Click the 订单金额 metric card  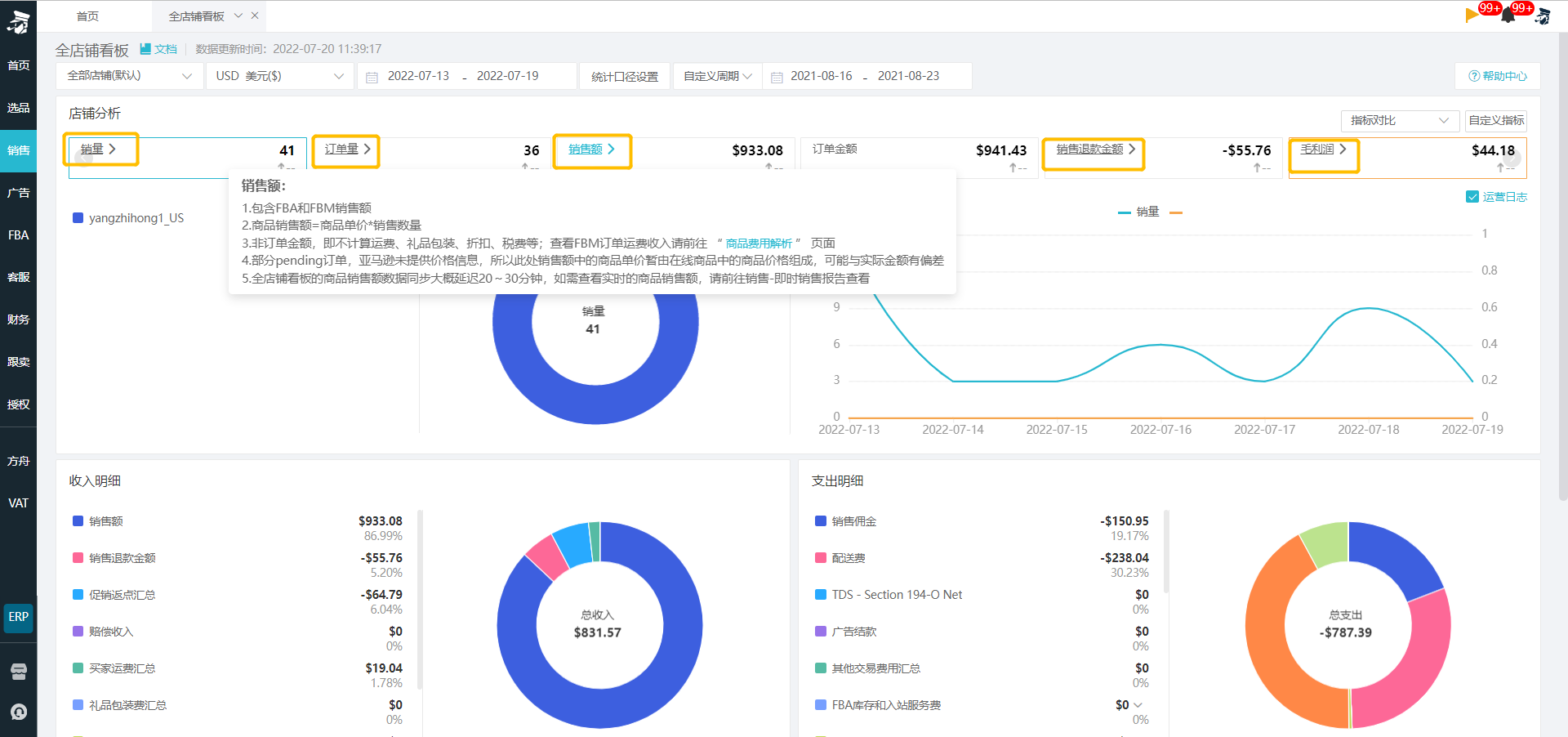[920, 157]
